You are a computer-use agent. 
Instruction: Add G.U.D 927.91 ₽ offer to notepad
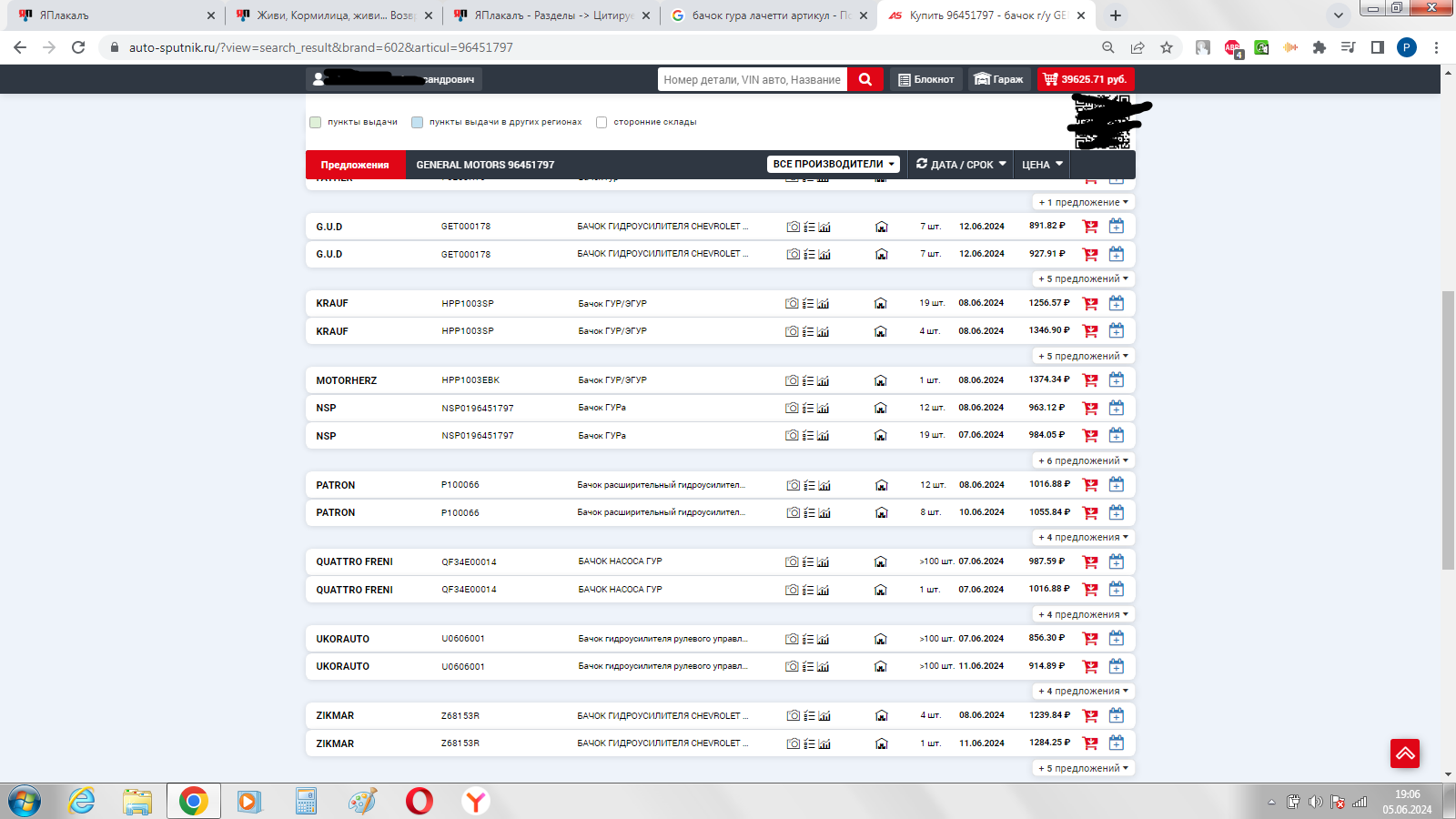(x=1117, y=254)
